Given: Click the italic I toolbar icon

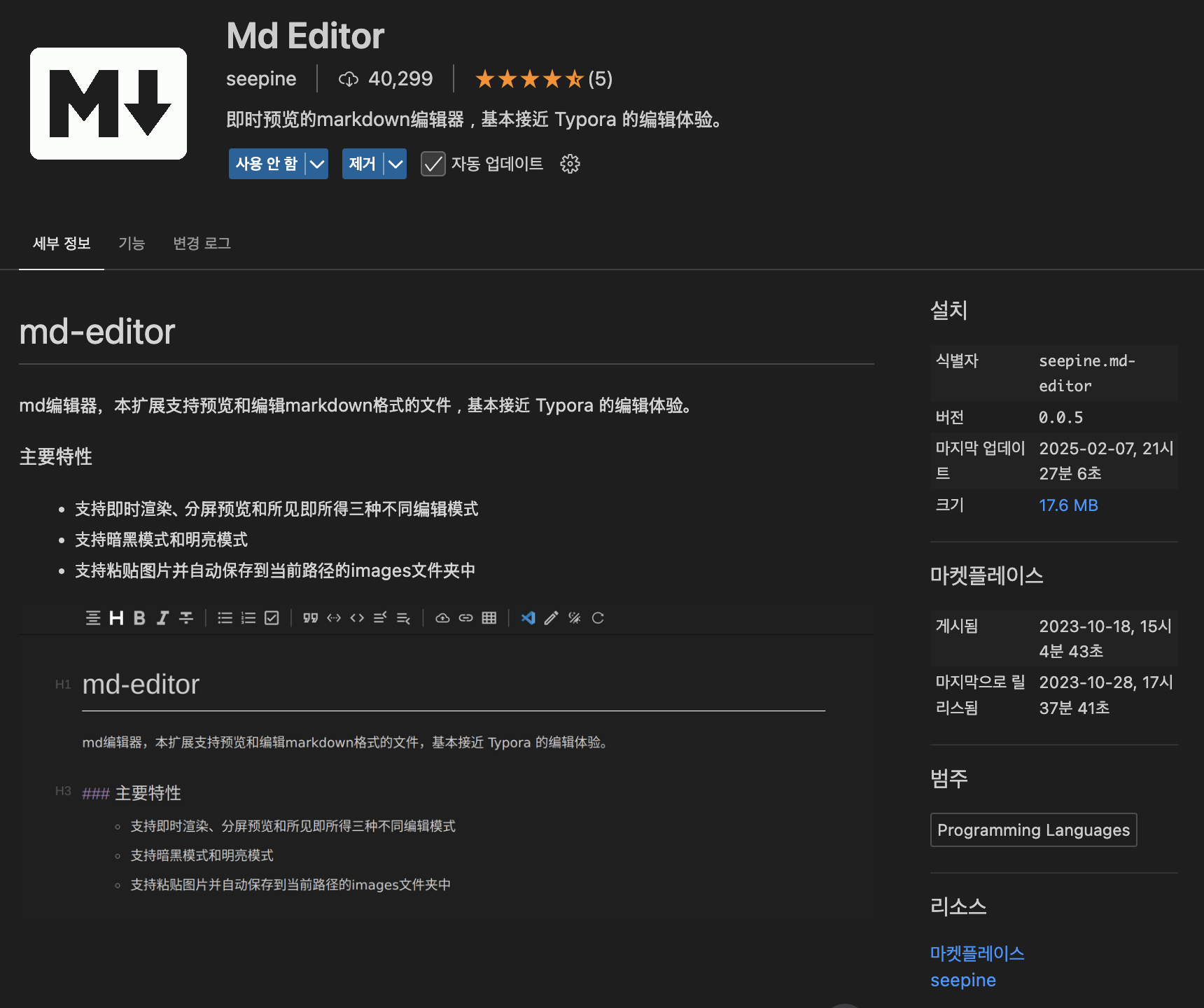Looking at the screenshot, I should (x=162, y=618).
